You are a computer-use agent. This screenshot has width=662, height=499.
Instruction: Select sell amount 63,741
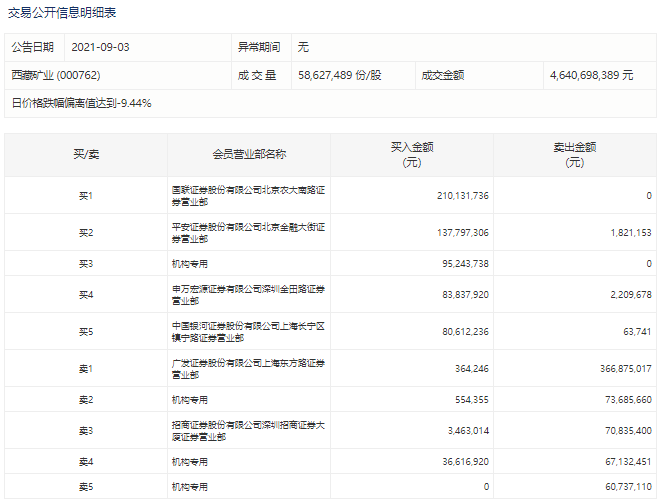pyautogui.click(x=638, y=332)
